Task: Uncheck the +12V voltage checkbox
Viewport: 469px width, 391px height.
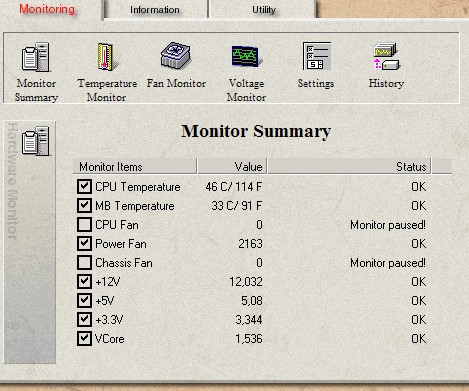Action: pyautogui.click(x=84, y=281)
